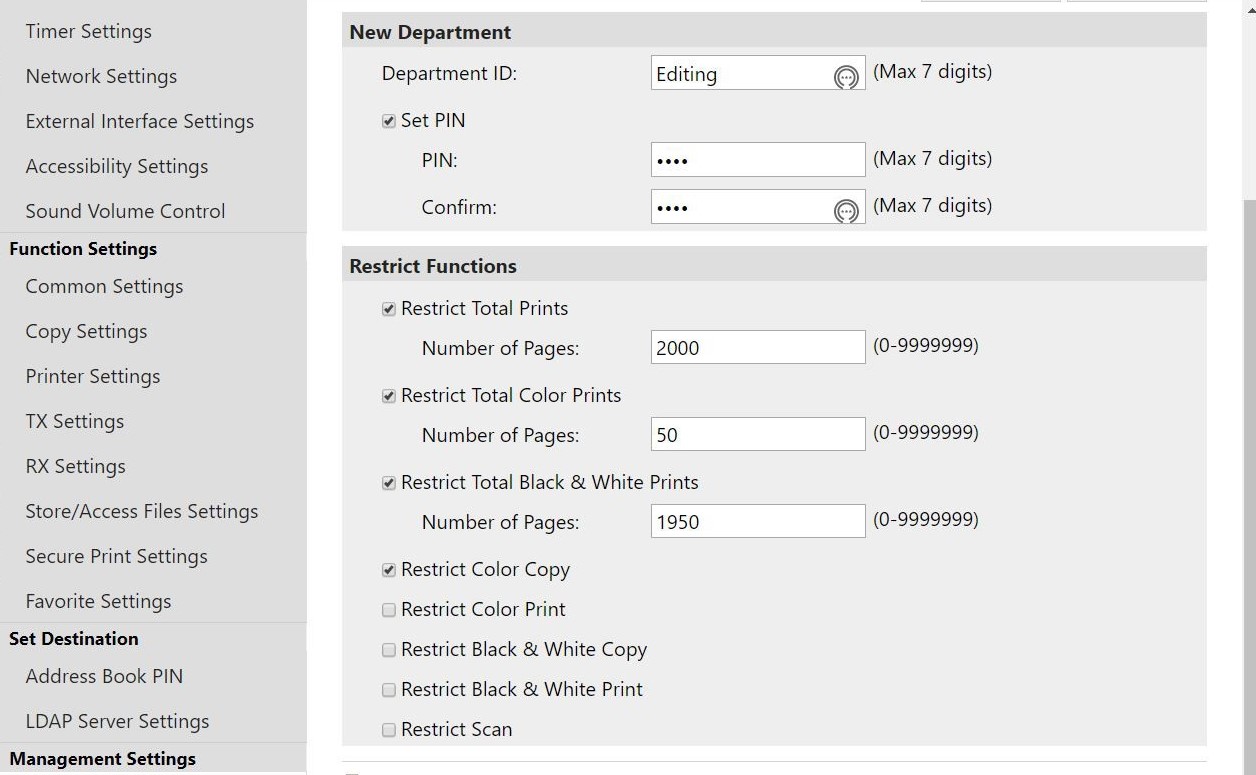Go to Secure Print Settings
The height and width of the screenshot is (775, 1256).
click(116, 556)
